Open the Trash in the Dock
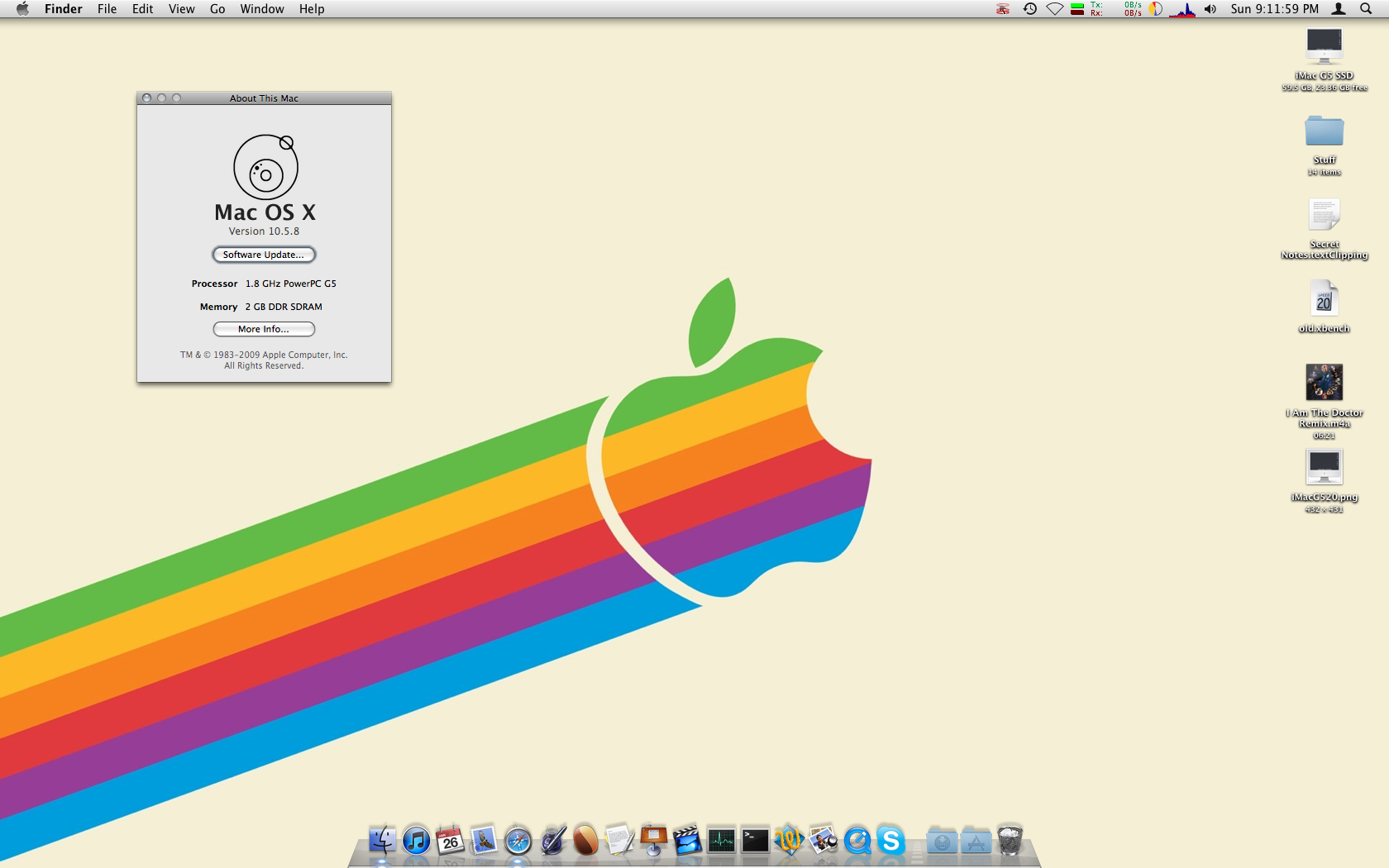 [x=1010, y=841]
